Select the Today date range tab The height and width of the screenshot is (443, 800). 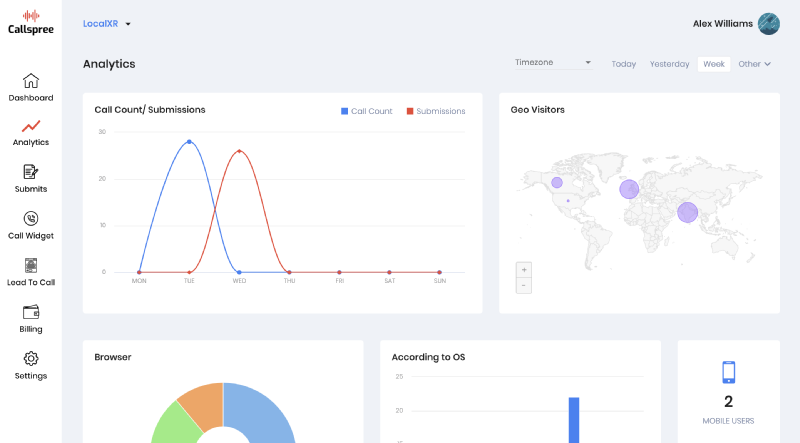[x=623, y=64]
